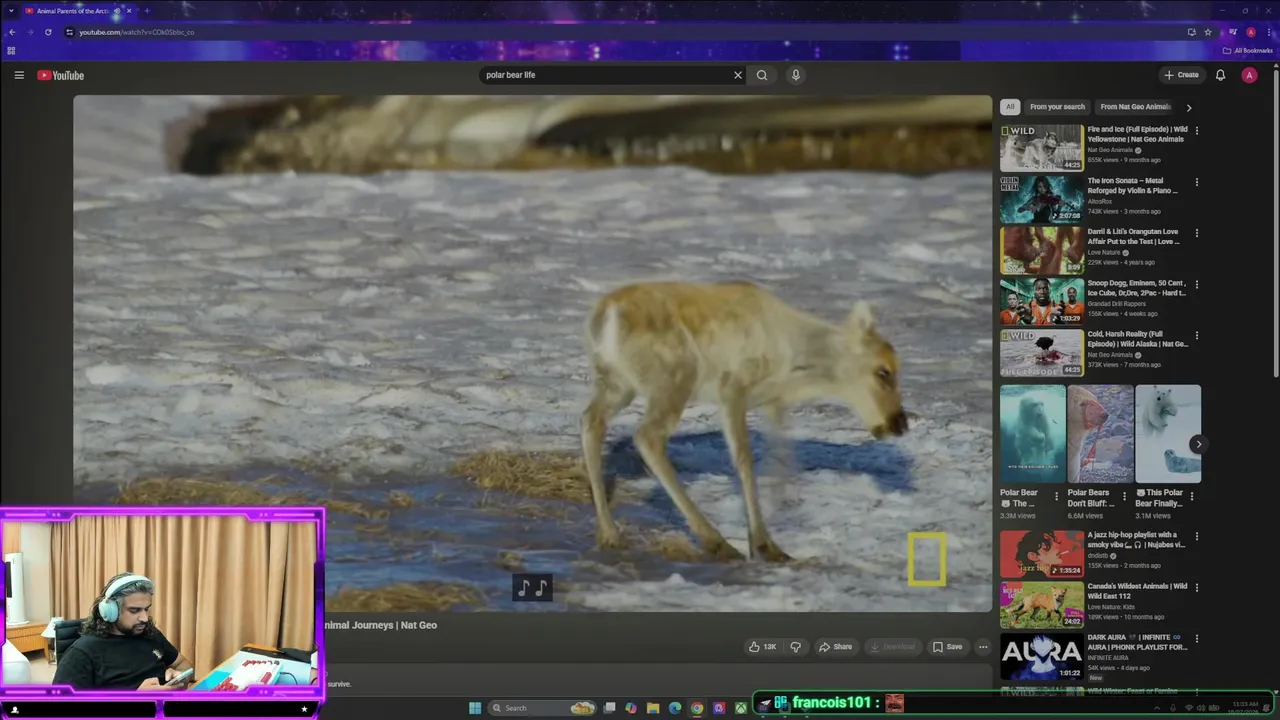Open Google Chrome from the taskbar
1280x720 pixels.
coord(697,708)
